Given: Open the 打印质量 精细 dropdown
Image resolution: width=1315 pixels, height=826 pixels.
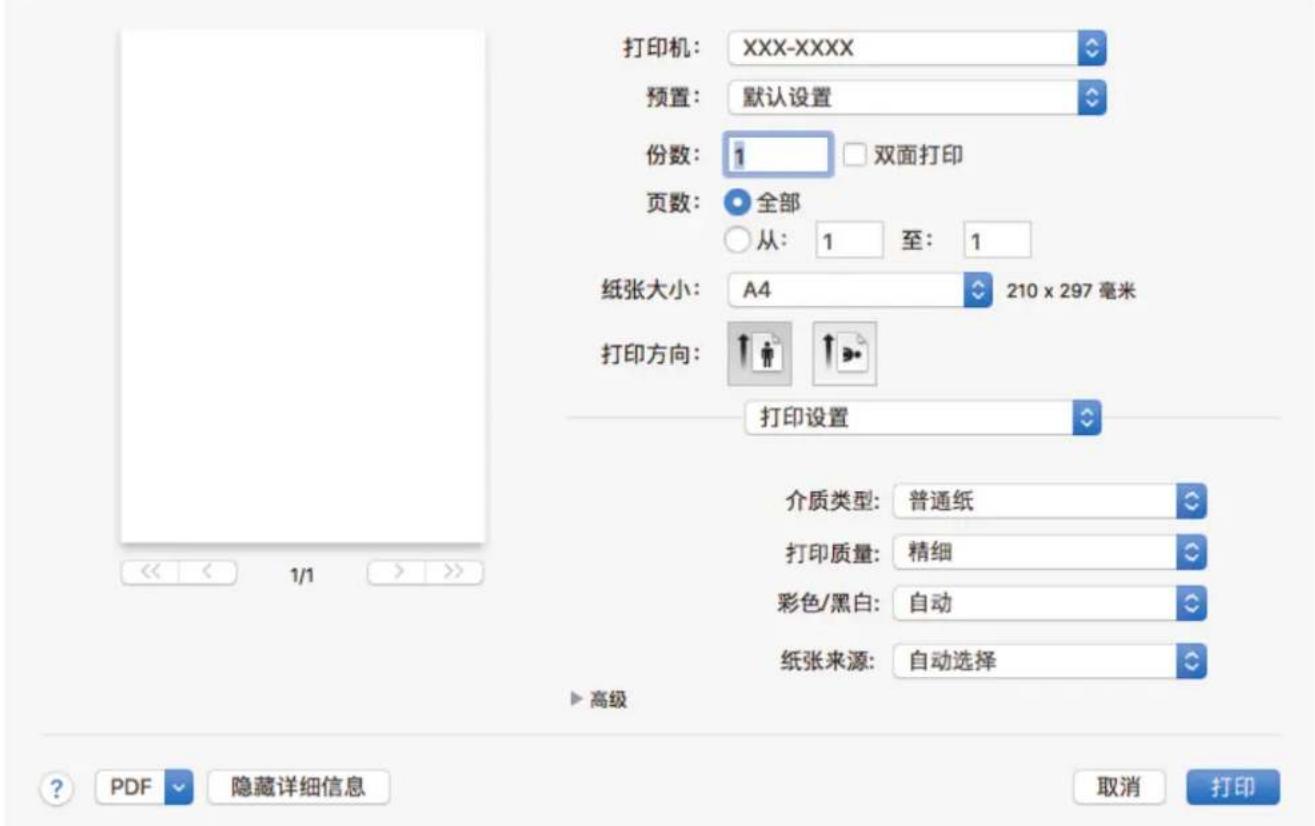Looking at the screenshot, I should (1050, 550).
